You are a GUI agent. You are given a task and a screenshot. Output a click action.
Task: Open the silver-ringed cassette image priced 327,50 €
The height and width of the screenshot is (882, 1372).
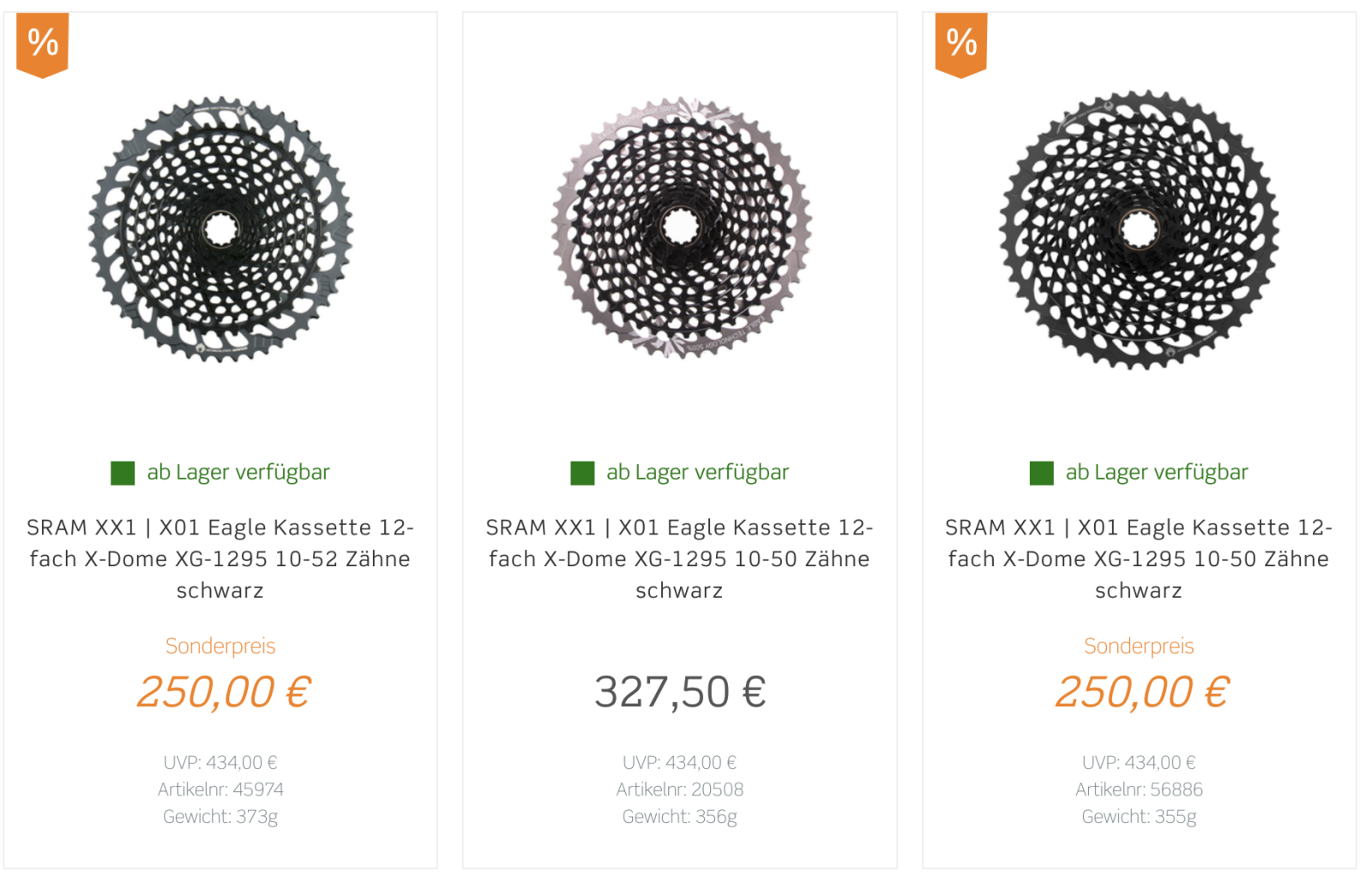[x=680, y=227]
